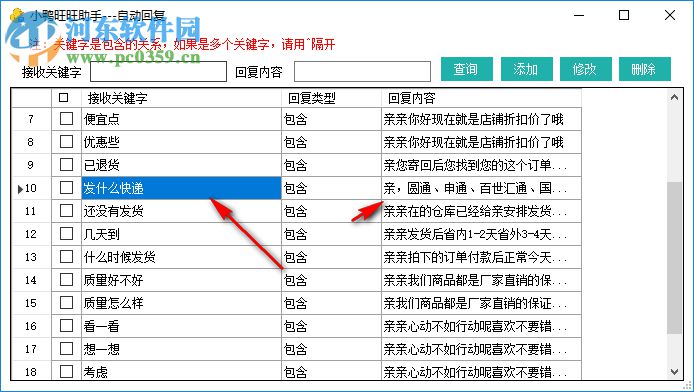This screenshot has width=694, height=392.
Task: Click reply content starting 亲亲我们商品都是厂家
Action: coord(482,280)
